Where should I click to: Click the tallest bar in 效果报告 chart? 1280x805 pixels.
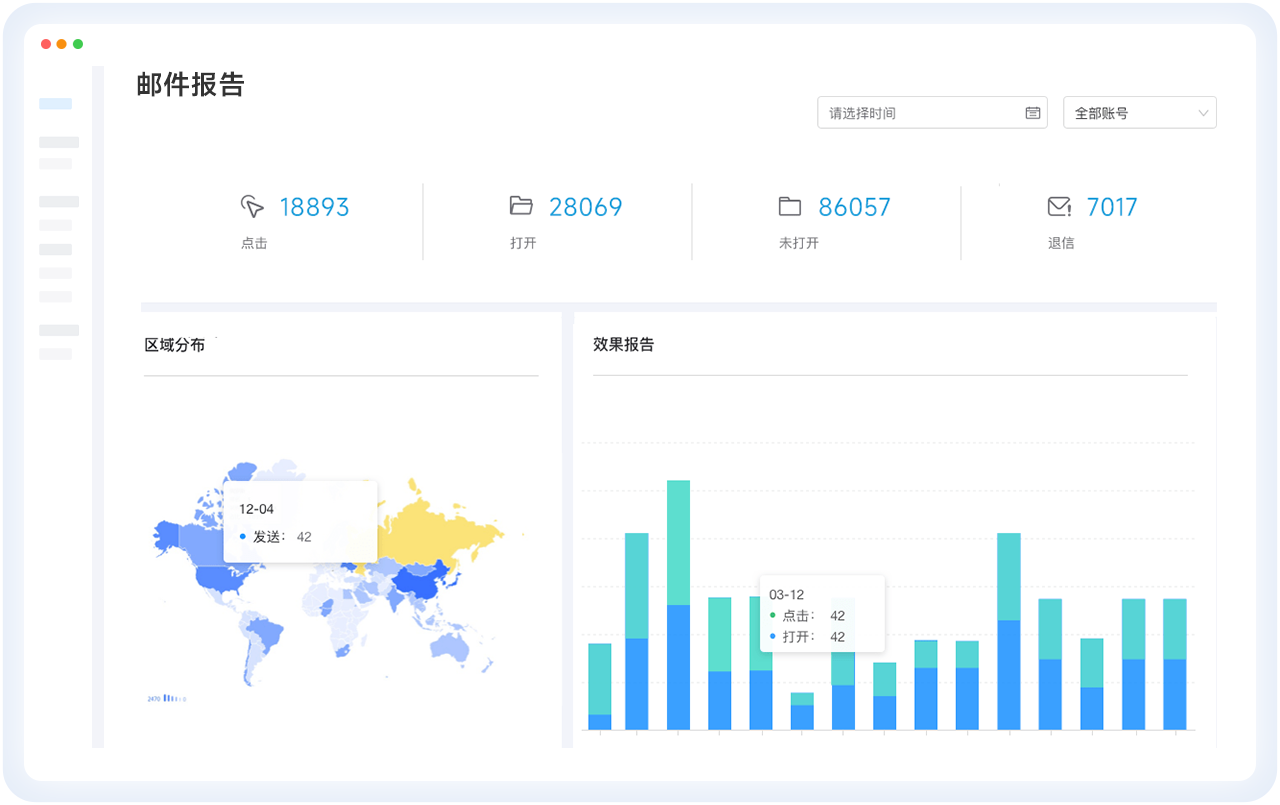pyautogui.click(x=678, y=604)
